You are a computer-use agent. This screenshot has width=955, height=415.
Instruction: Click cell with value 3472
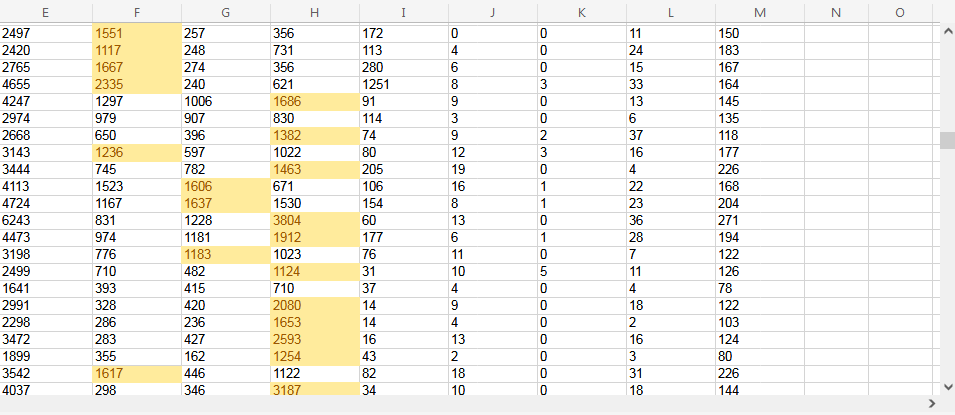click(46, 340)
